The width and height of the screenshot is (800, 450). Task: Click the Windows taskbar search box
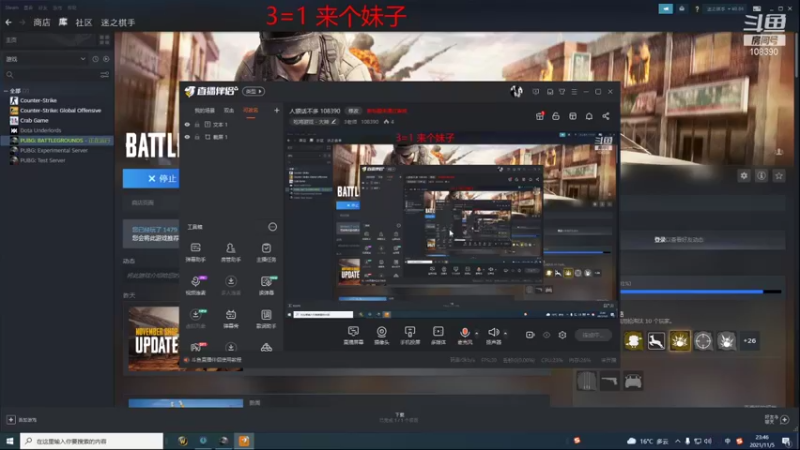(92, 441)
